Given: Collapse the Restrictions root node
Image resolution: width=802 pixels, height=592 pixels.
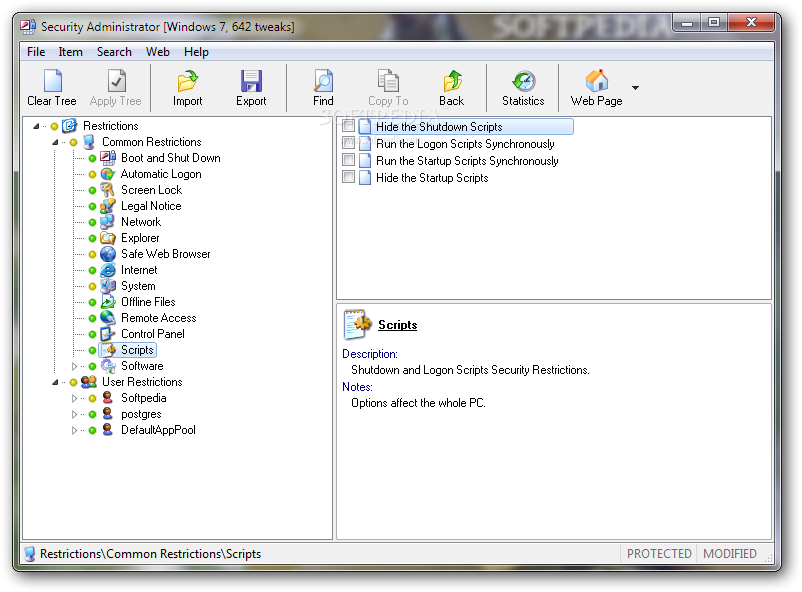Looking at the screenshot, I should [36, 126].
